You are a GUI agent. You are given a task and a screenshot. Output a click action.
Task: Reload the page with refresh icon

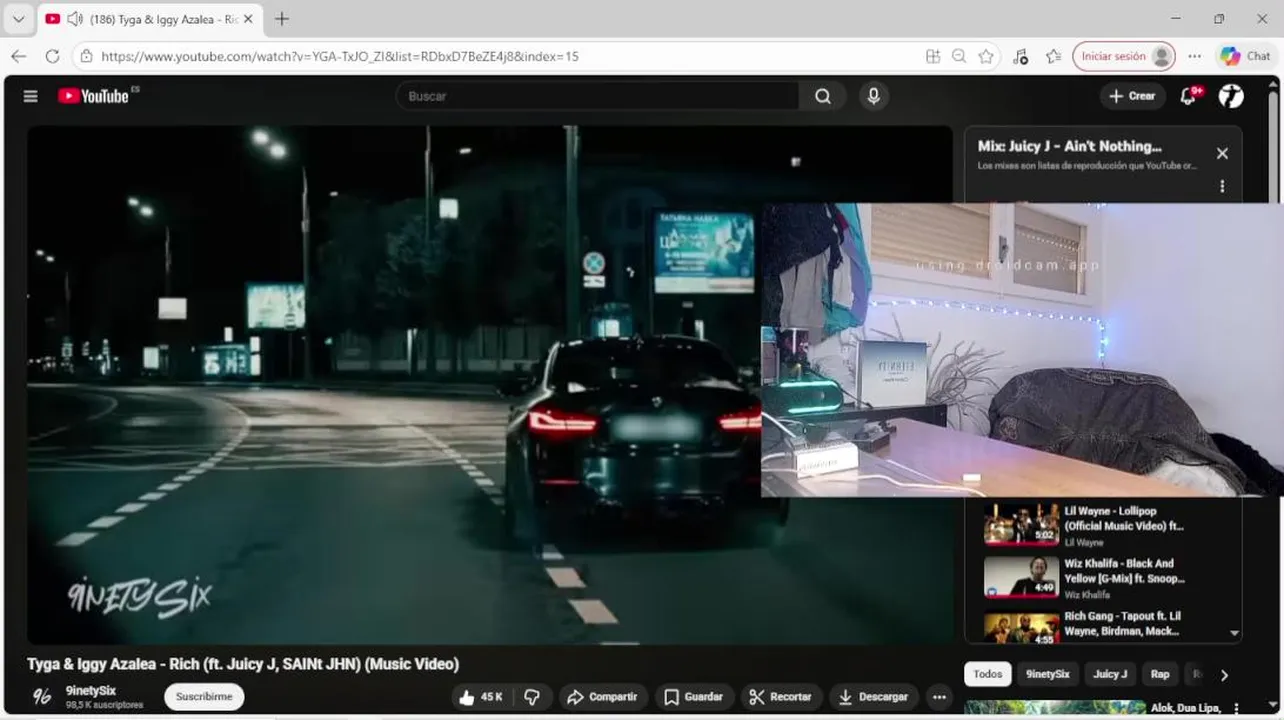[52, 56]
